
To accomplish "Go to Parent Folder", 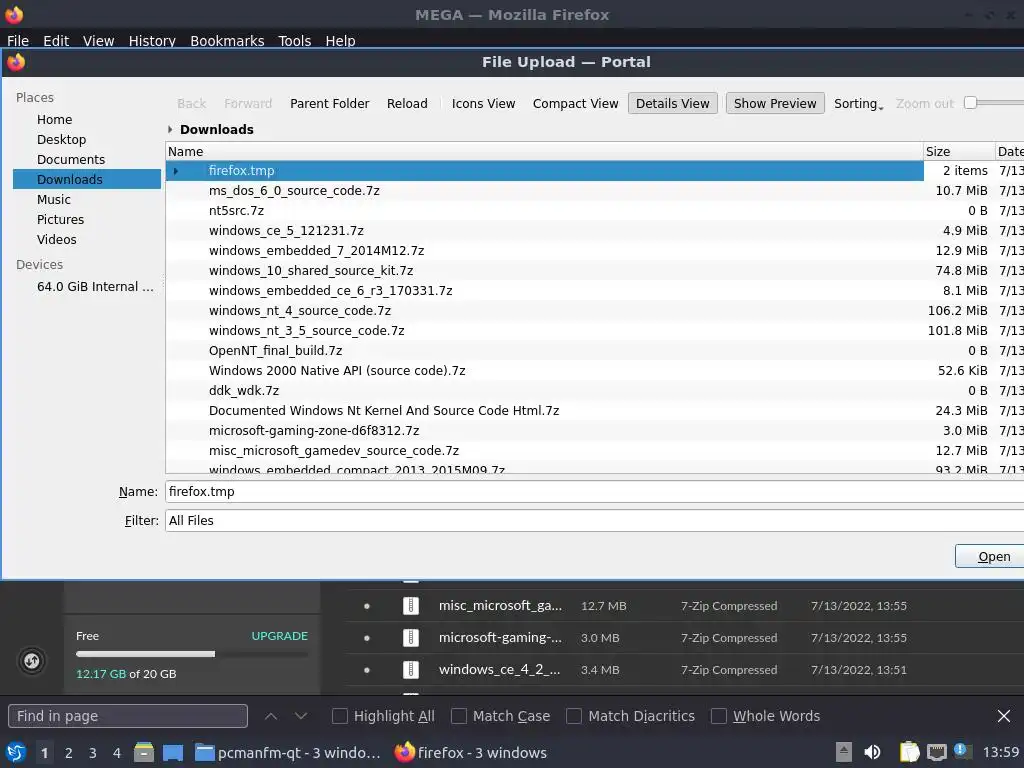I will (x=330, y=103).
